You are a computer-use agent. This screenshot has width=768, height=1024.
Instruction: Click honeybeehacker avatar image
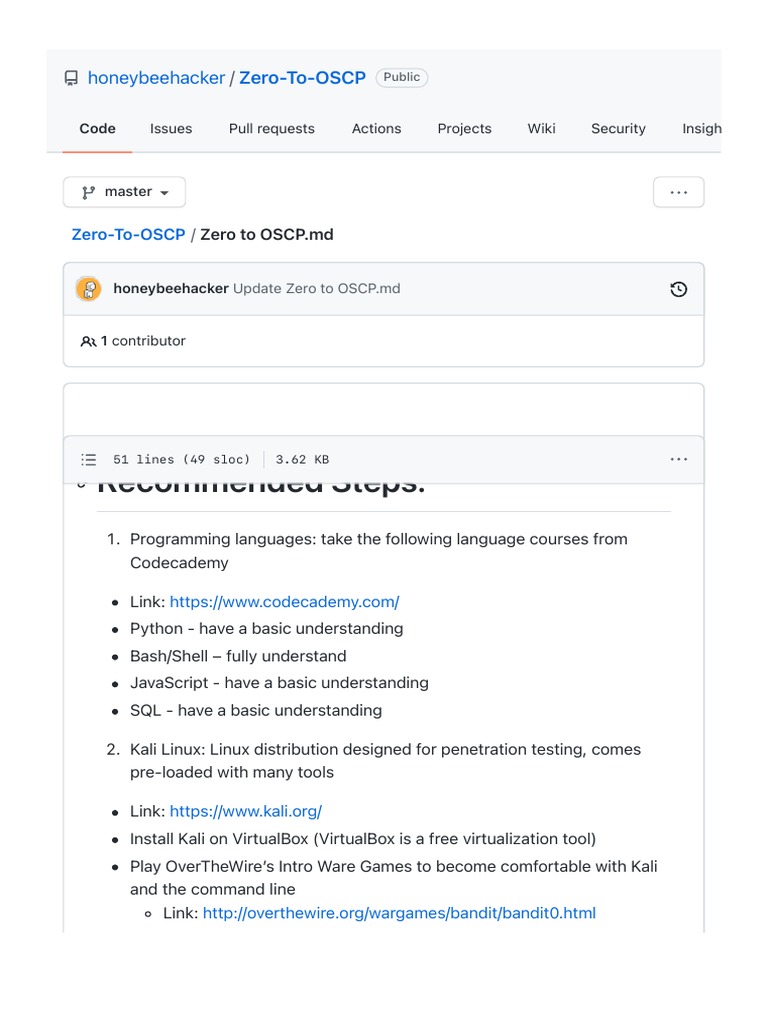pos(89,289)
